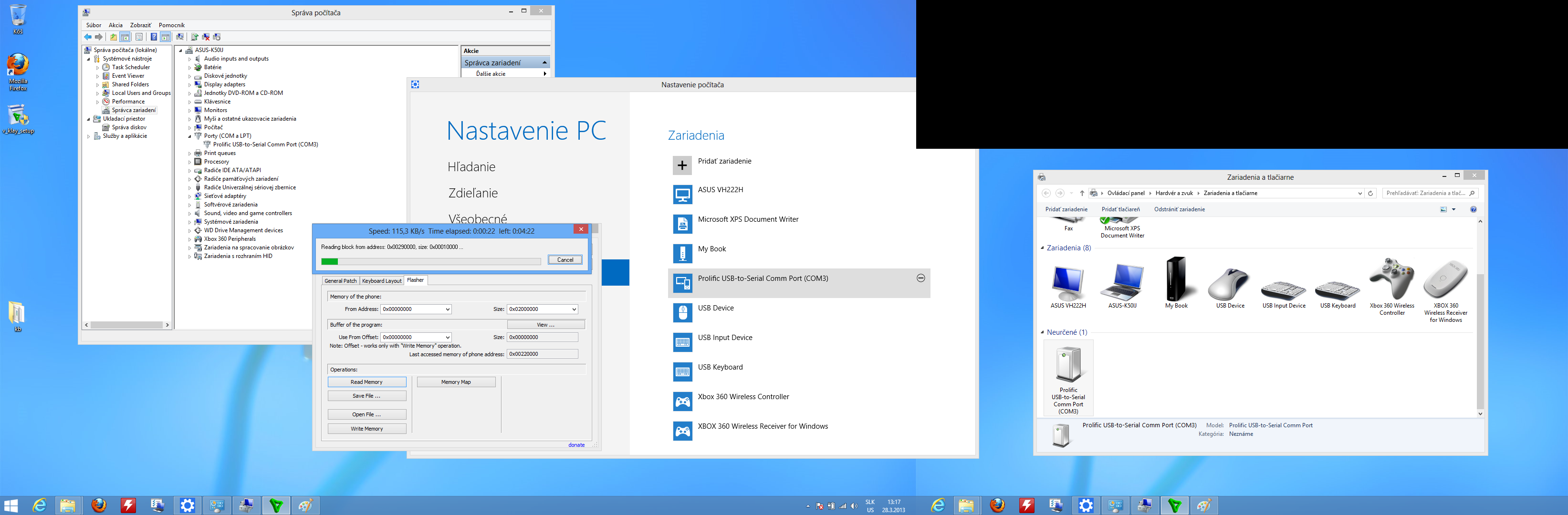Expand Audio inputs and outputs node

pos(189,59)
